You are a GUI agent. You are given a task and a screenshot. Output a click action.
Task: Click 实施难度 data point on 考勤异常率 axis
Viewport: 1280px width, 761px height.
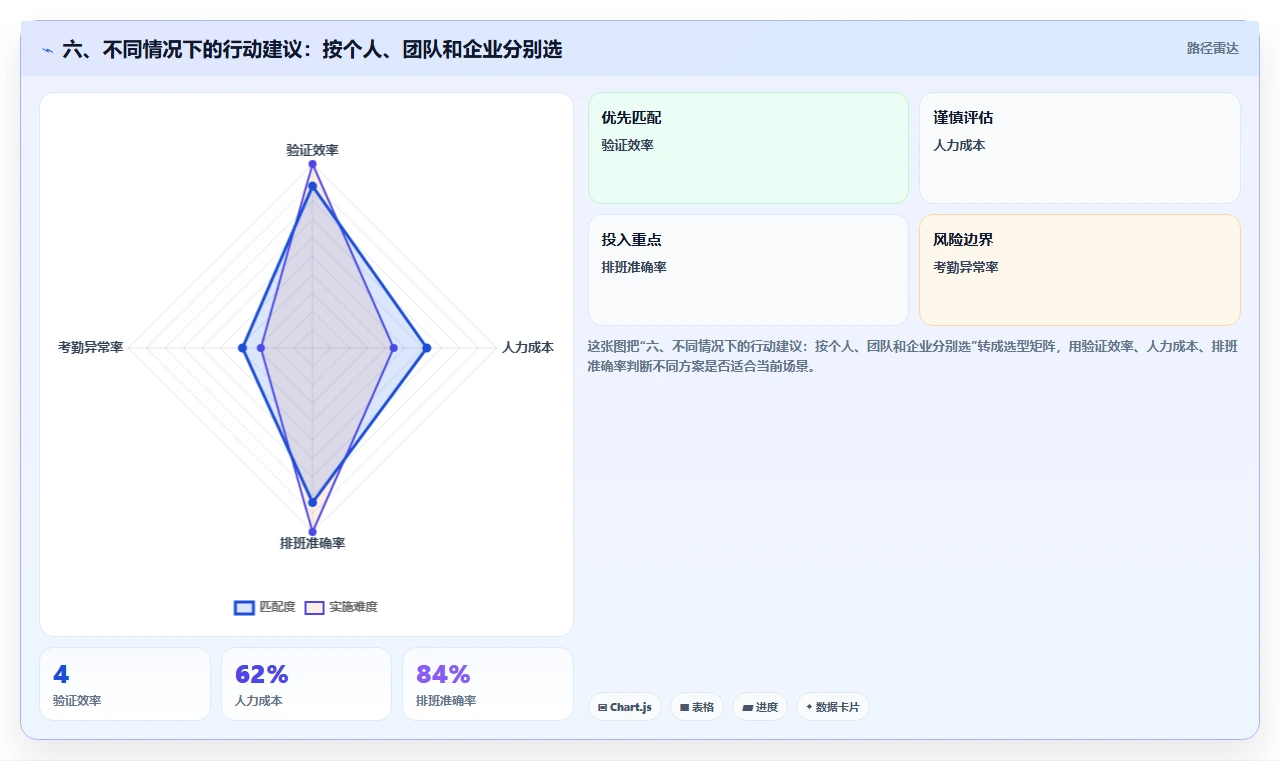click(261, 348)
